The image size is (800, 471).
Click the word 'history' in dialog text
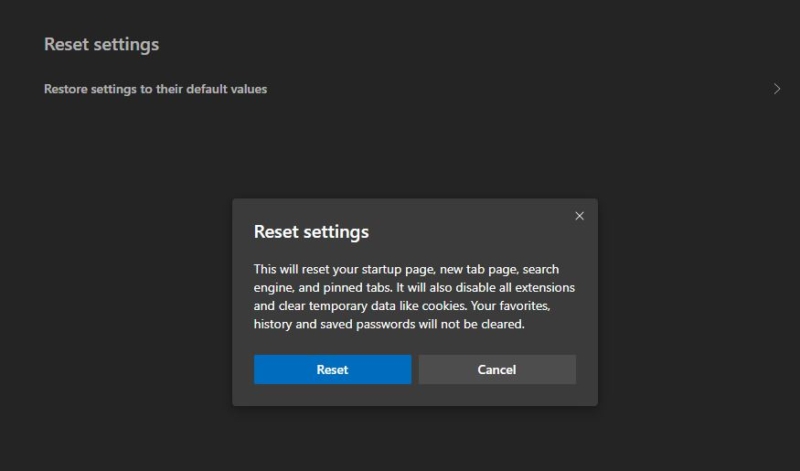(x=272, y=325)
